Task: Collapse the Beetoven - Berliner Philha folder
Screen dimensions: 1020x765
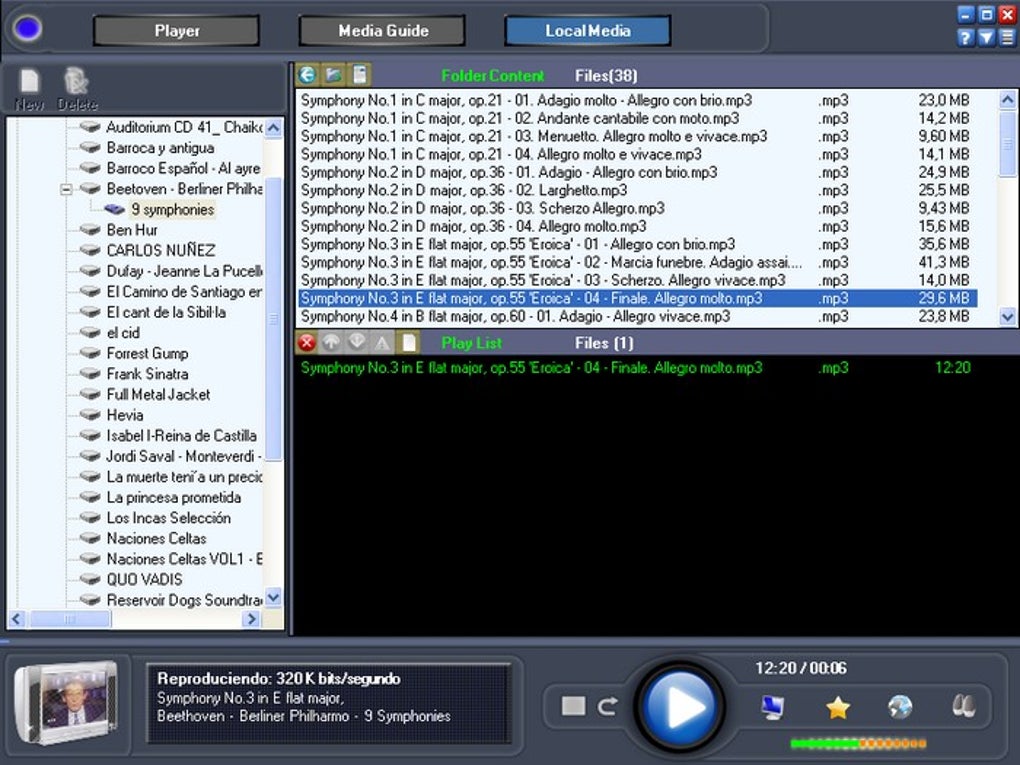Action: coord(66,189)
